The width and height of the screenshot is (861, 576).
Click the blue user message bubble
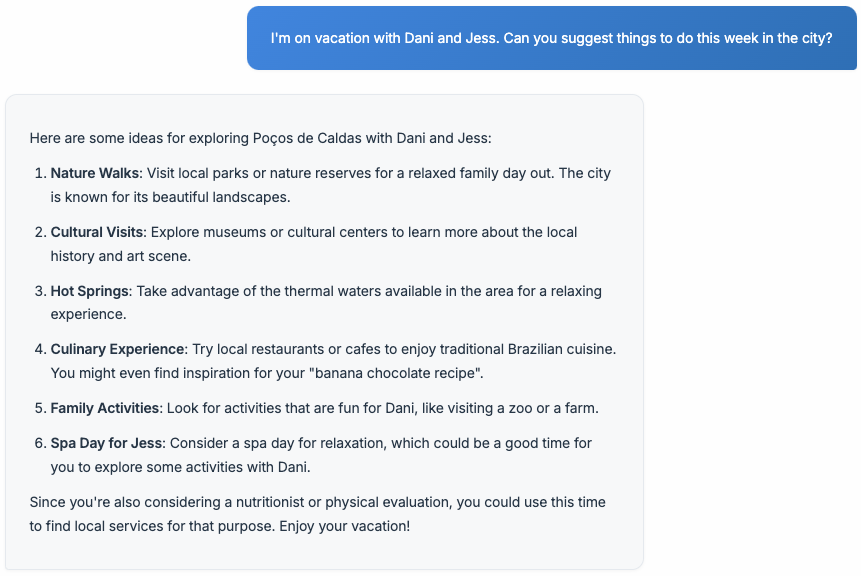click(551, 38)
